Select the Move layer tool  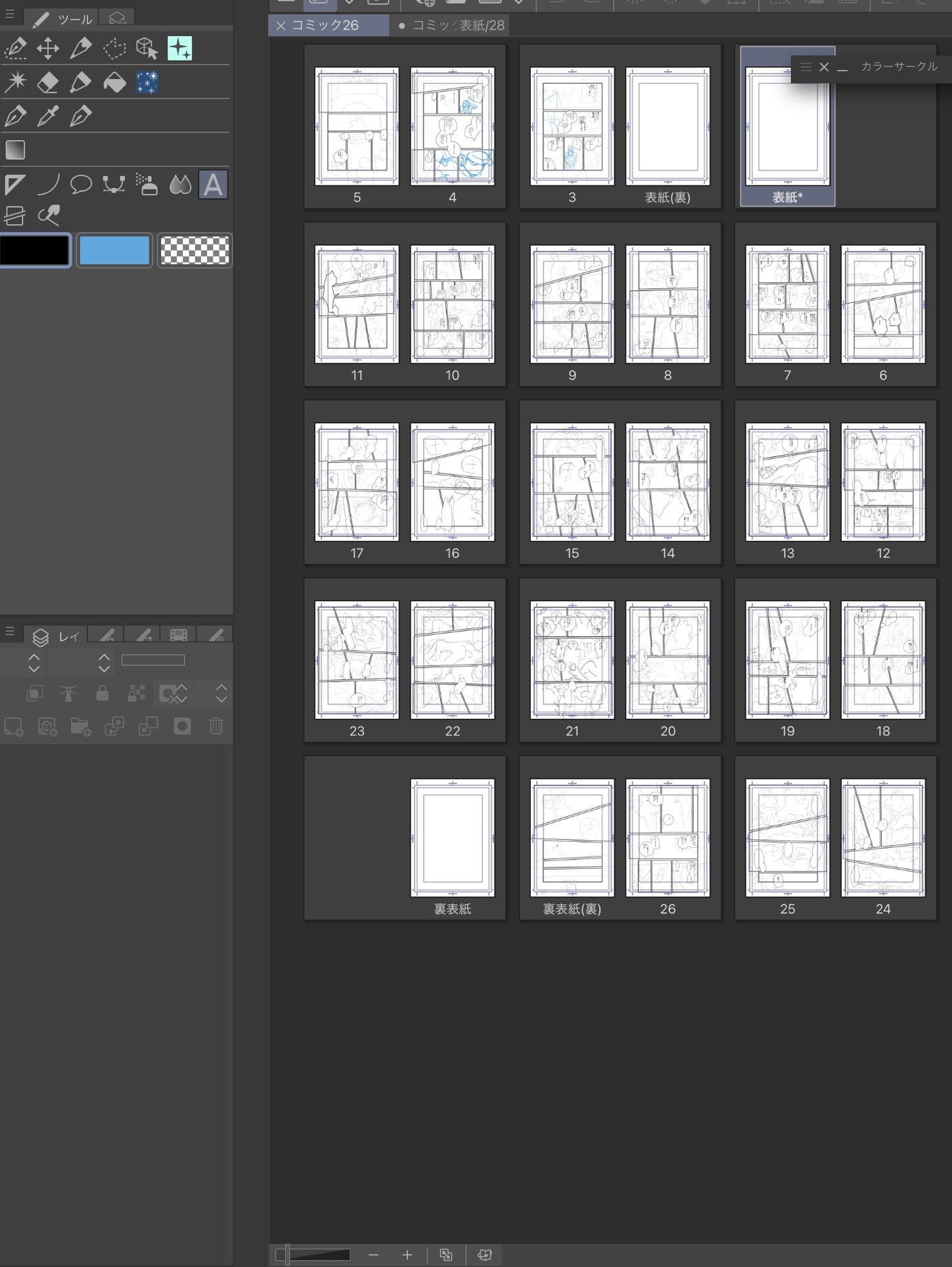pos(48,49)
